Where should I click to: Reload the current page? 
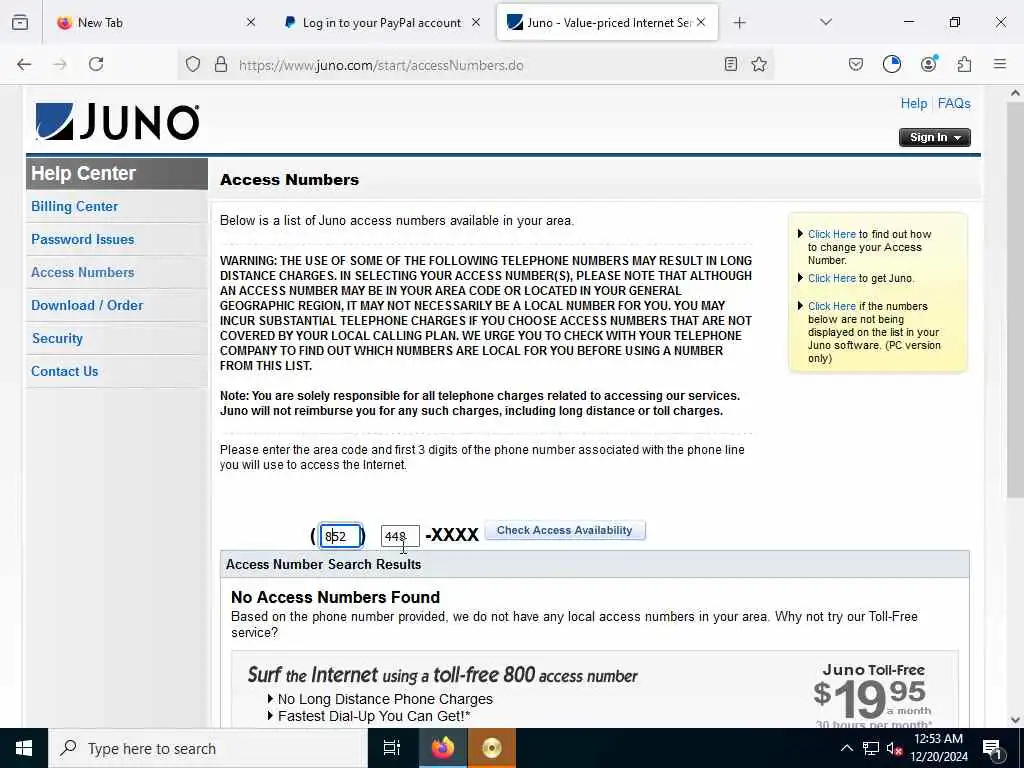click(96, 64)
